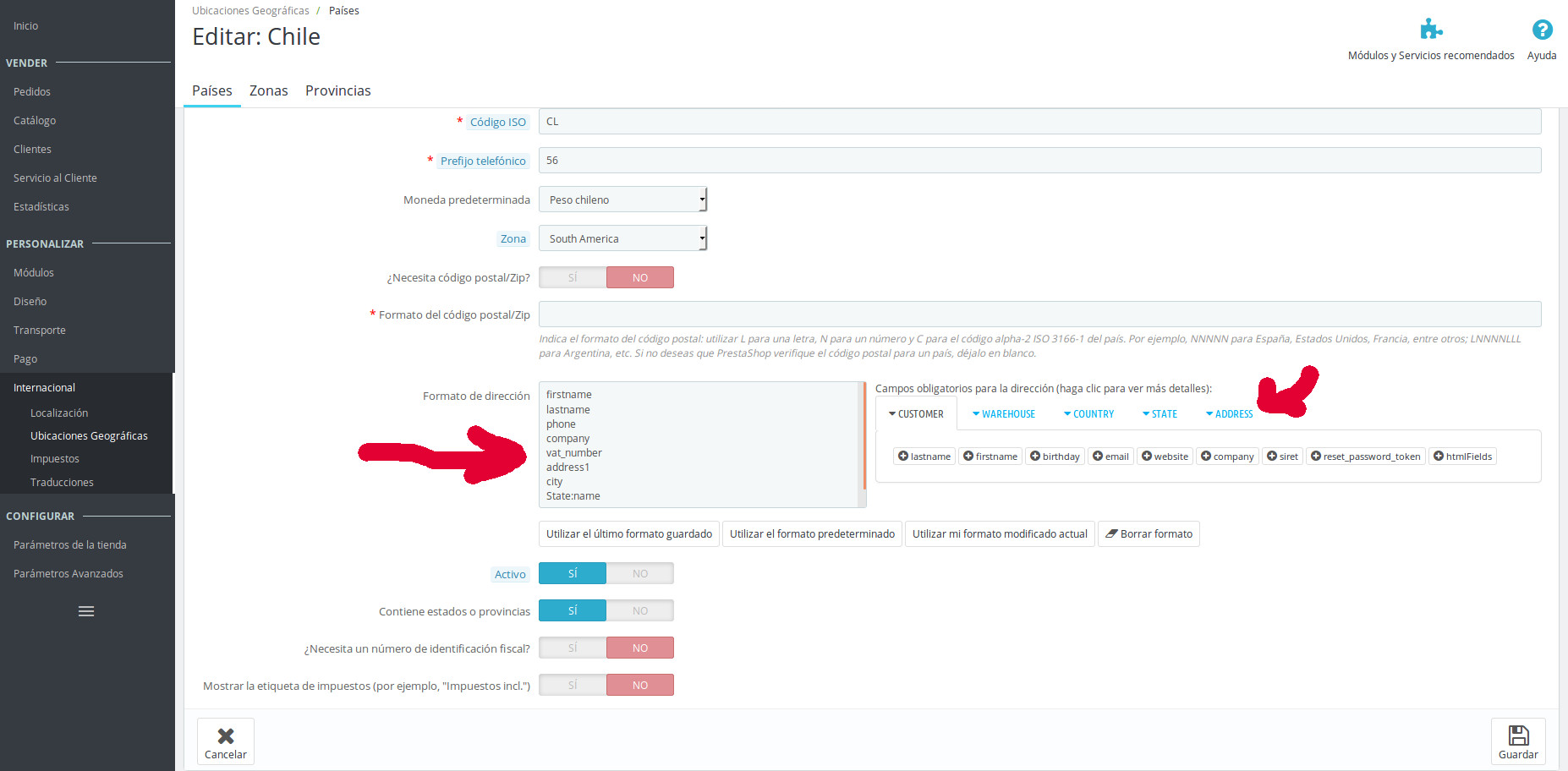Set 'Necesita código postal' to SÍ
This screenshot has height=771, width=1568.
click(x=573, y=277)
